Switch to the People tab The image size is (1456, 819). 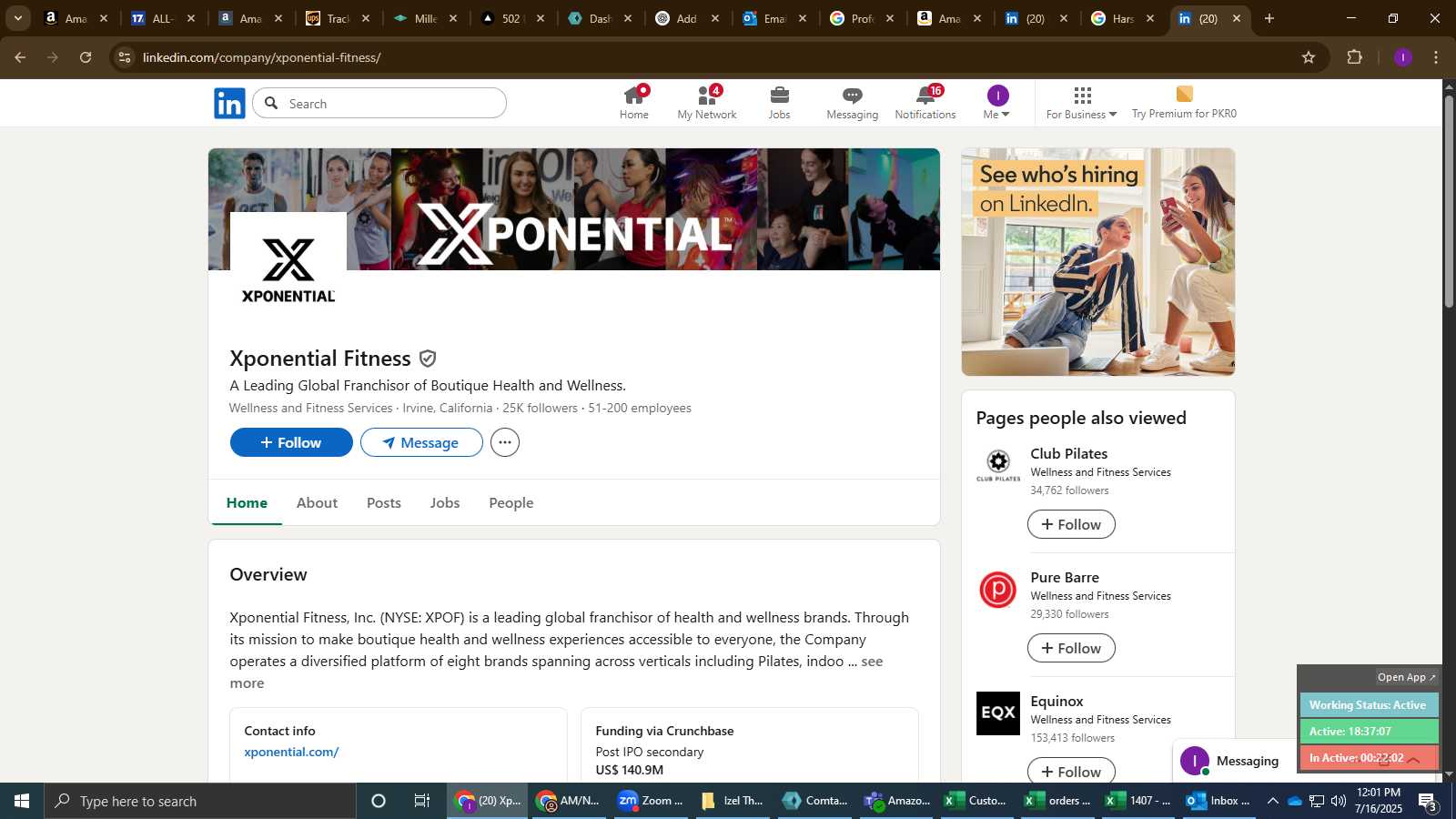coord(511,502)
